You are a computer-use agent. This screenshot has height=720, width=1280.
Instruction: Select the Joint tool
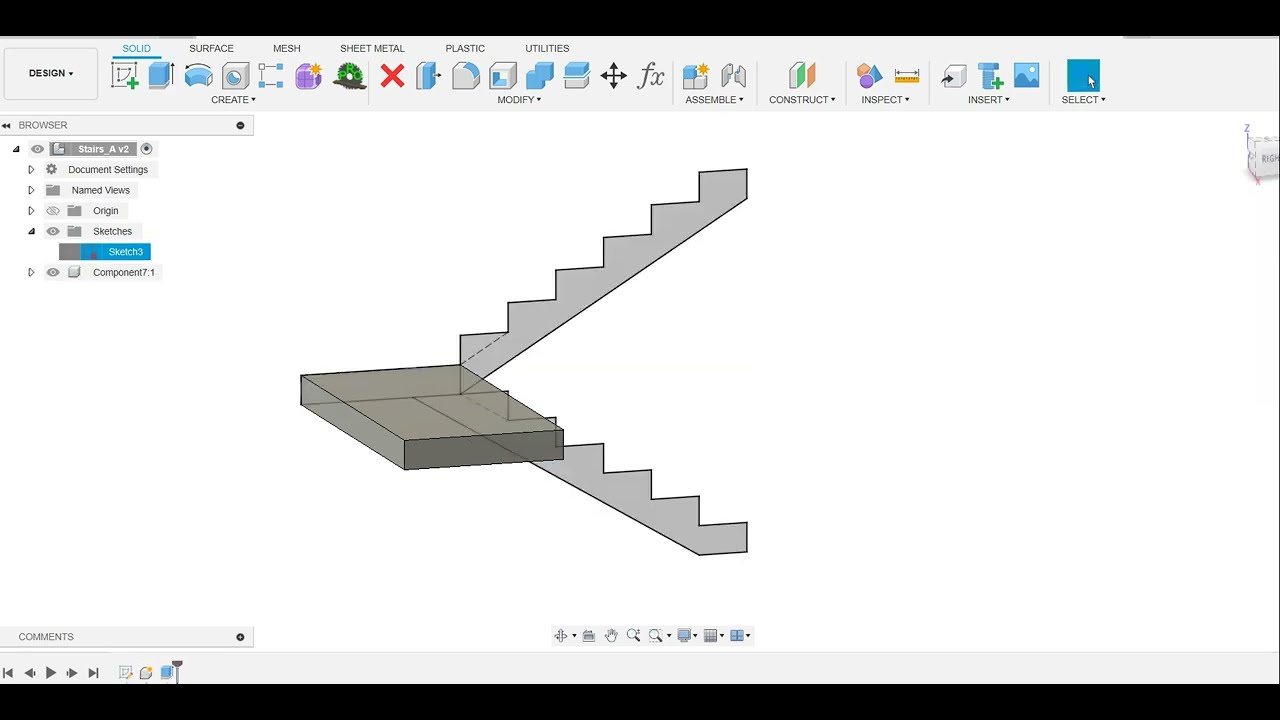pos(733,76)
